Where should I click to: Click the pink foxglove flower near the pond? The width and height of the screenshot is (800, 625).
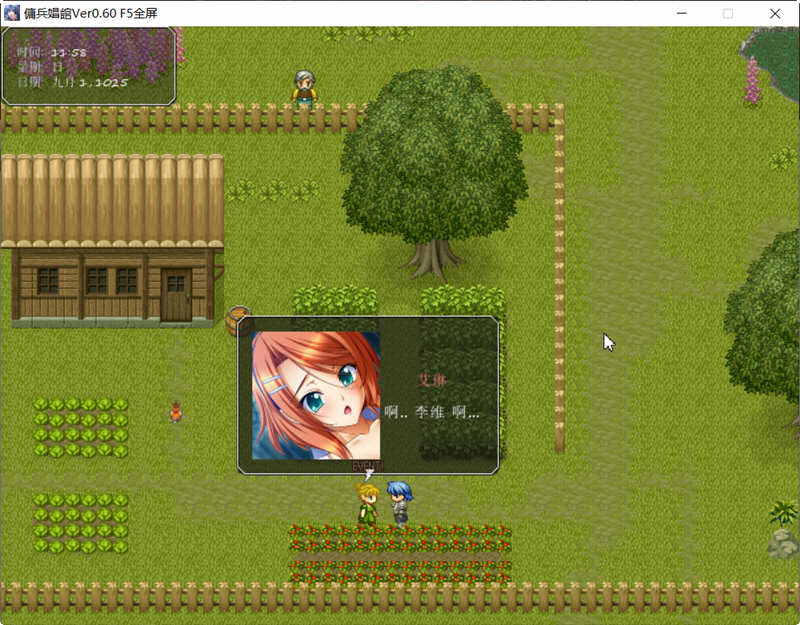coord(752,80)
